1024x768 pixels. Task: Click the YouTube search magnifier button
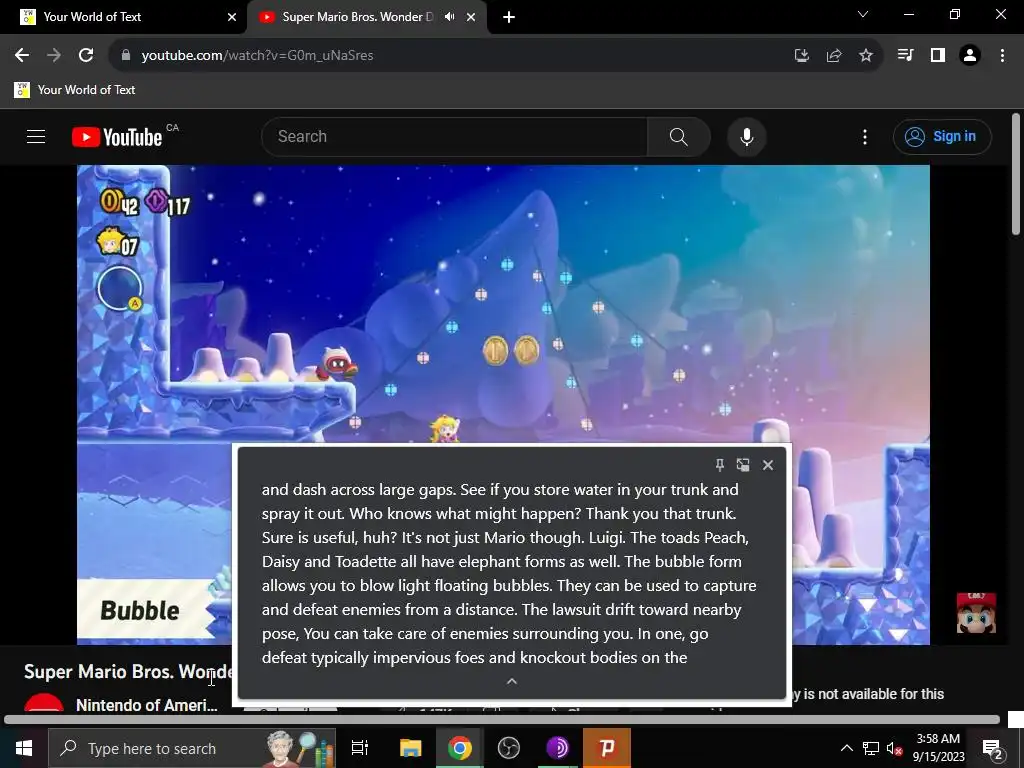click(x=679, y=136)
